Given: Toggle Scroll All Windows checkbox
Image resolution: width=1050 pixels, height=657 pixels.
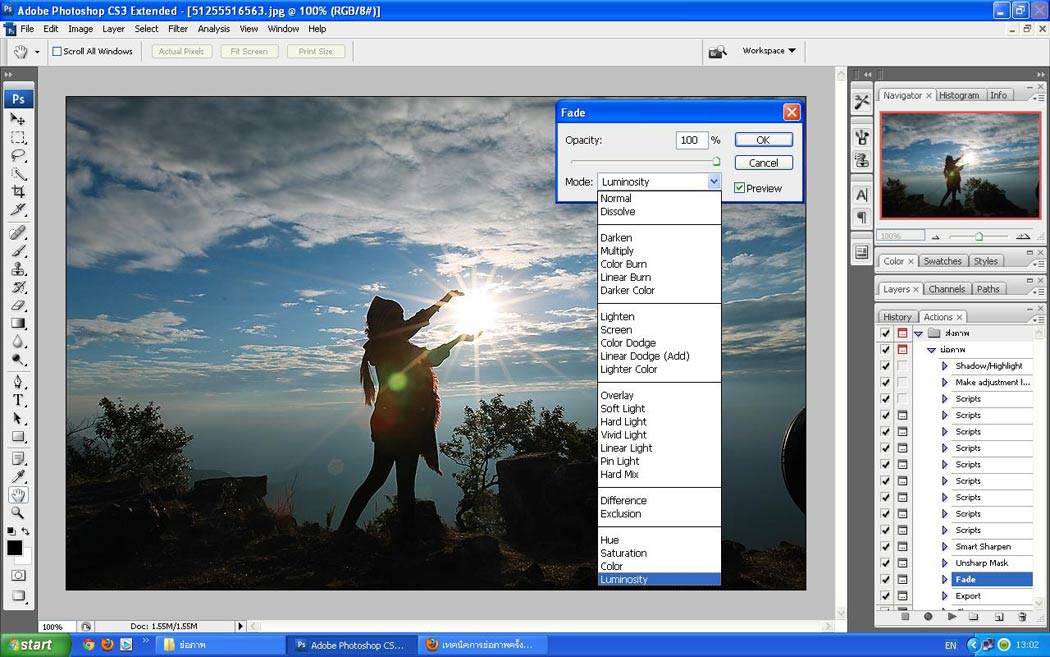Looking at the screenshot, I should tap(57, 51).
